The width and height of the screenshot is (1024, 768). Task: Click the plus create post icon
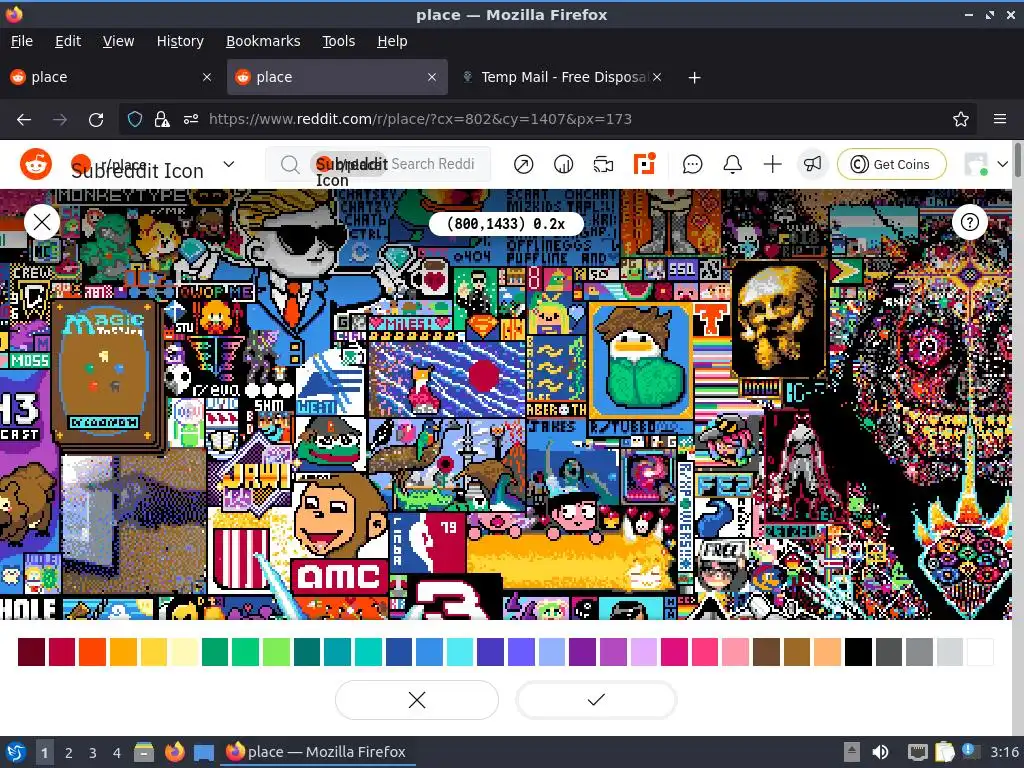pyautogui.click(x=773, y=165)
